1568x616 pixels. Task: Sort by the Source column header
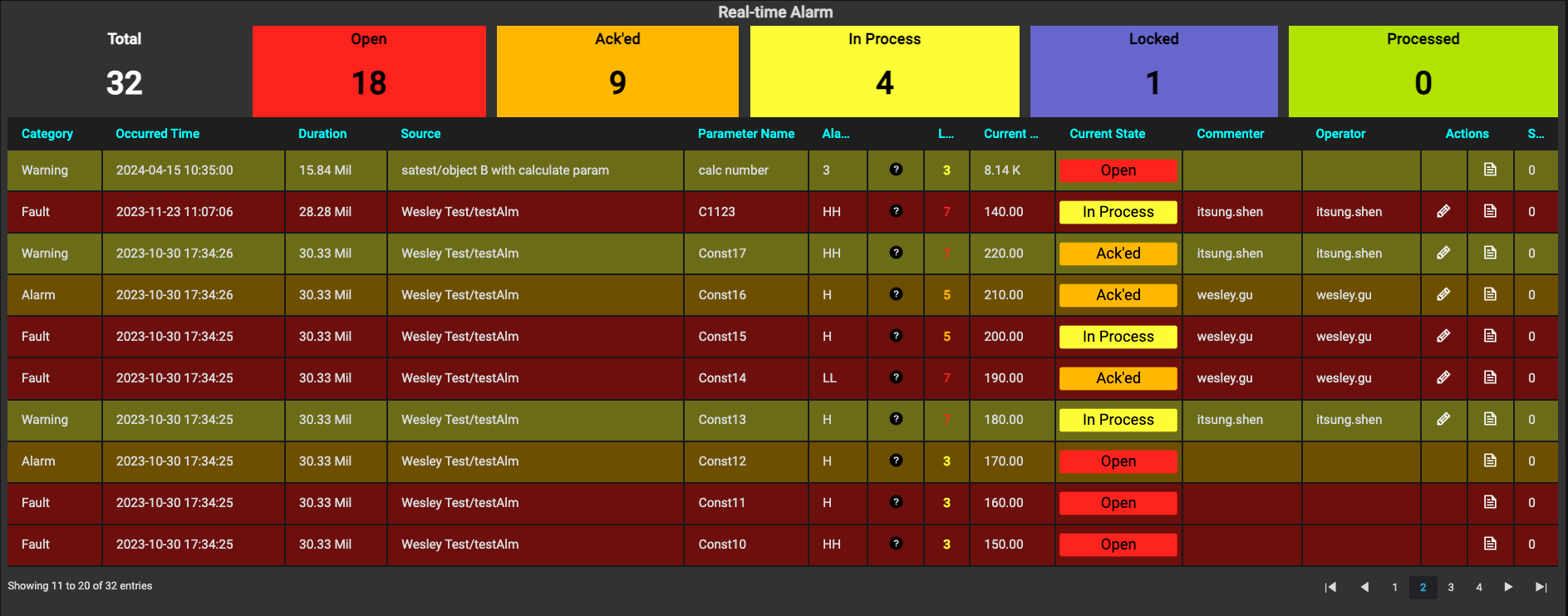(x=420, y=134)
